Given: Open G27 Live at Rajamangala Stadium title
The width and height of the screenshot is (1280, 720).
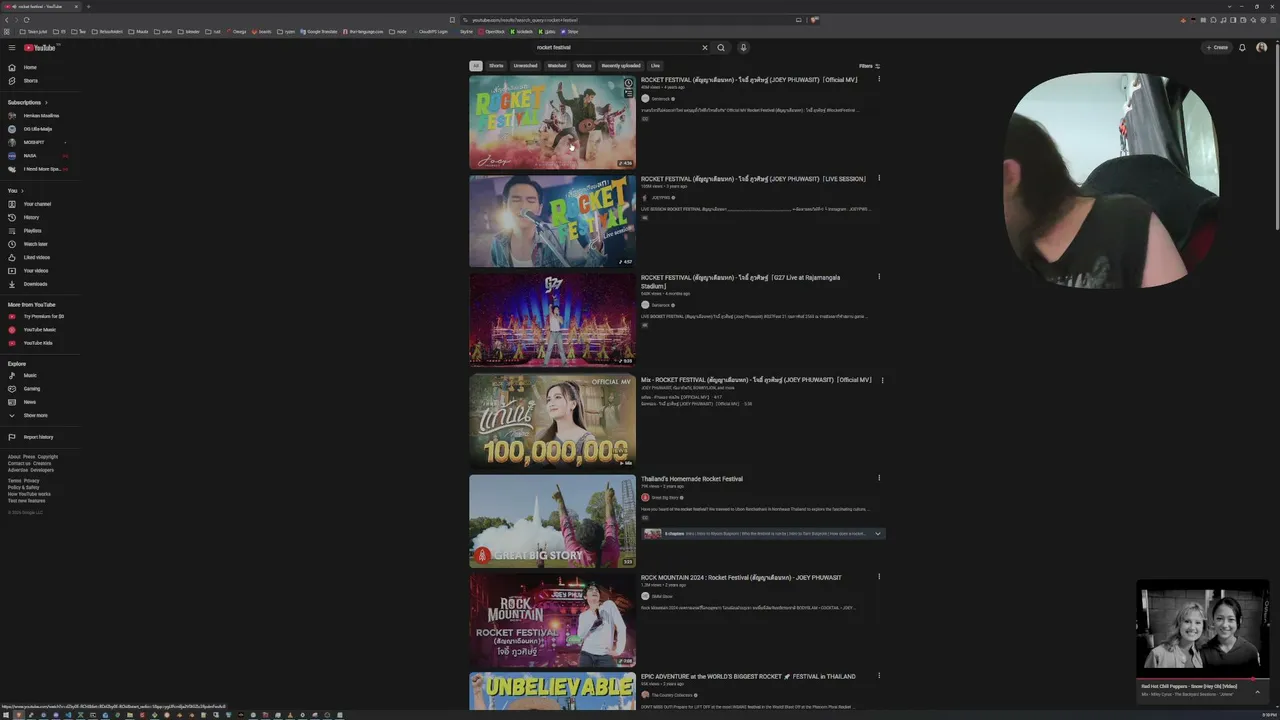Looking at the screenshot, I should tap(740, 281).
